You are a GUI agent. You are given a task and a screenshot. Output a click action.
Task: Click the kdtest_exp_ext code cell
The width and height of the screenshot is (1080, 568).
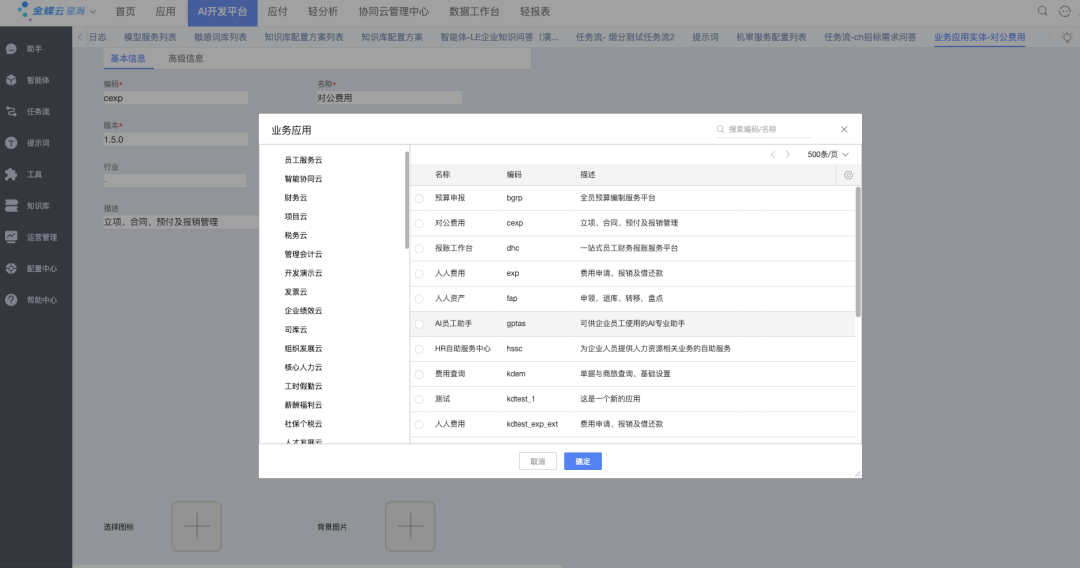point(532,424)
